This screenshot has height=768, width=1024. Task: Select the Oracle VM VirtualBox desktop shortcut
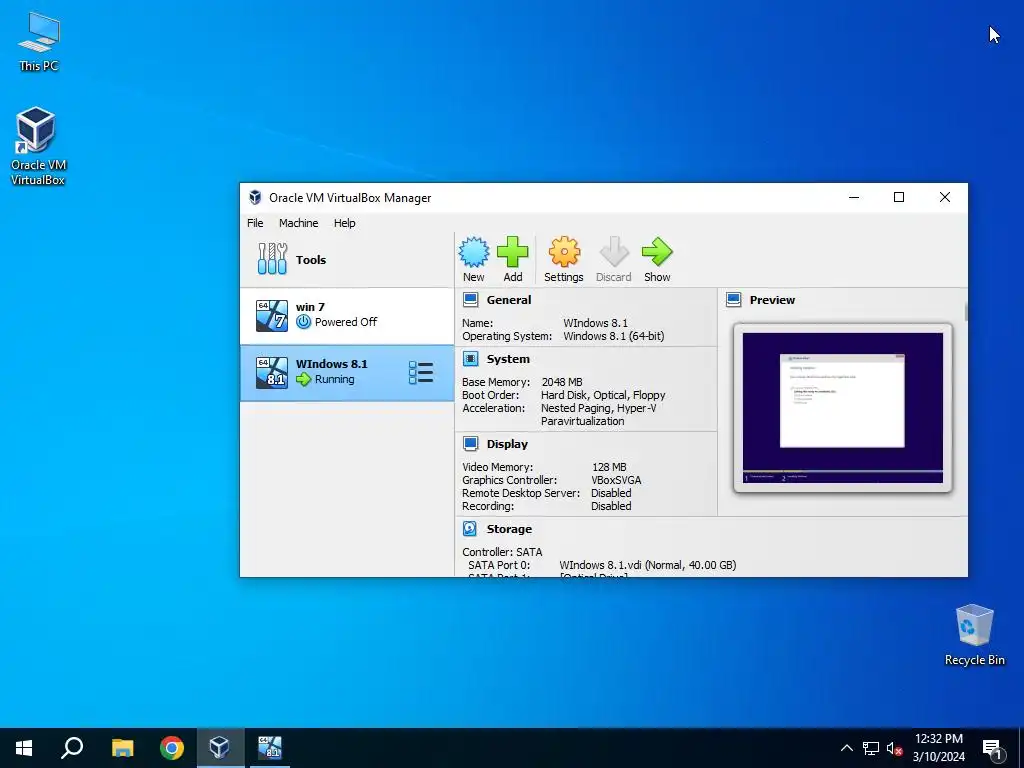(38, 146)
